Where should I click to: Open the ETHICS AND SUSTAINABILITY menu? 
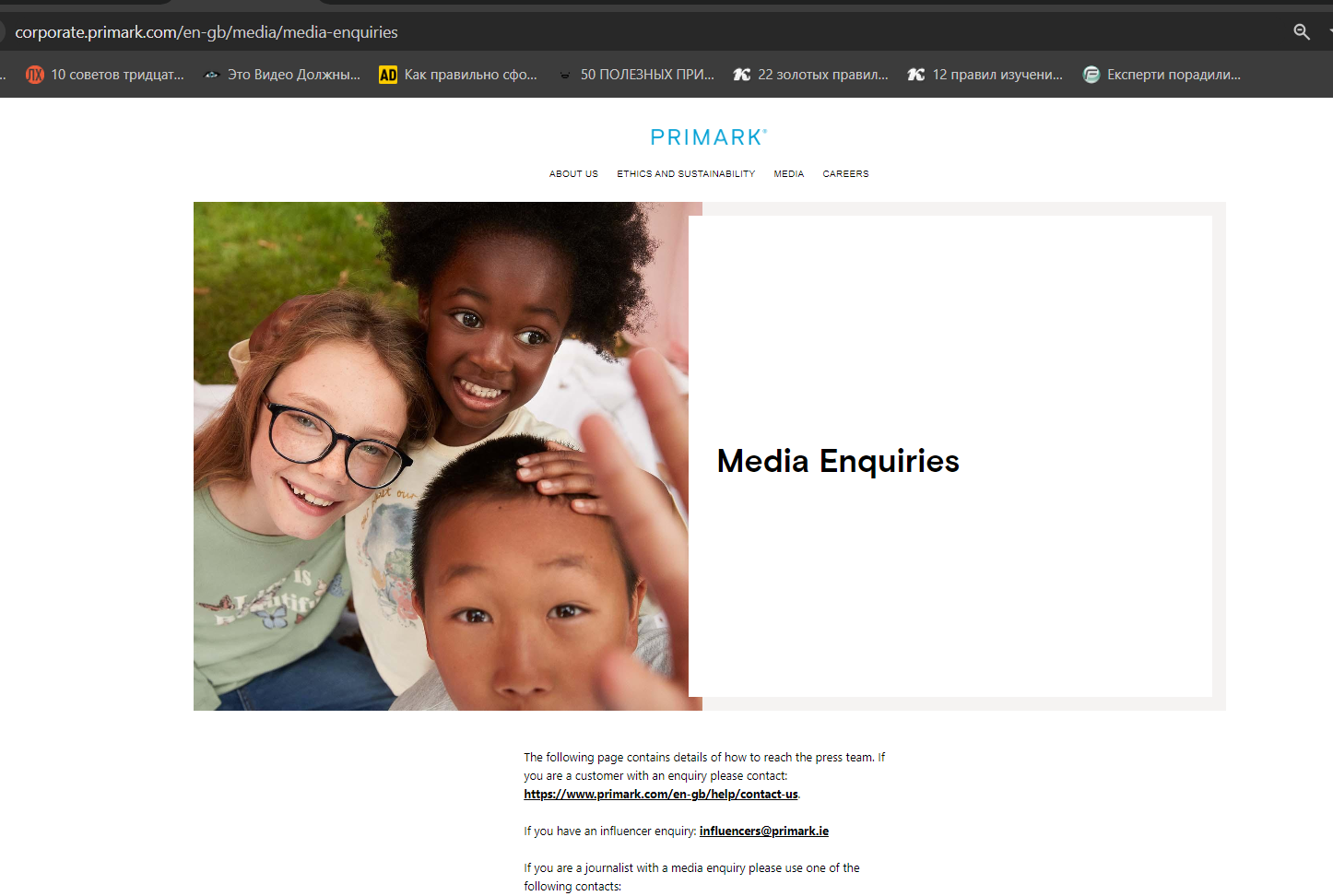coord(686,173)
